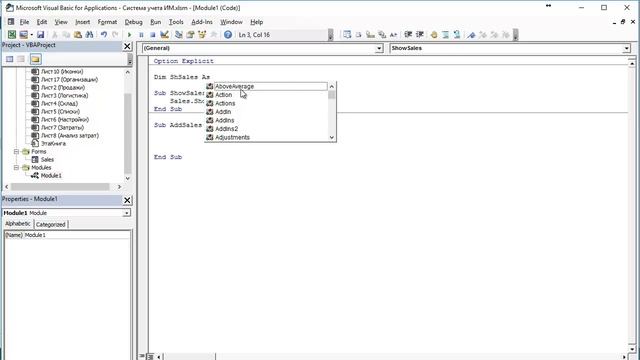Open Object Browser toolbar icon
Viewport: 640px width, 360px height.
(202, 35)
